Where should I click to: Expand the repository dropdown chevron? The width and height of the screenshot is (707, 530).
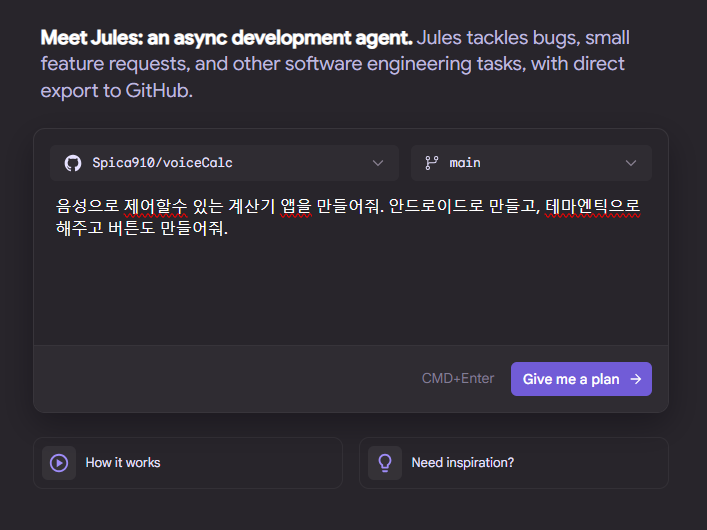pos(378,163)
